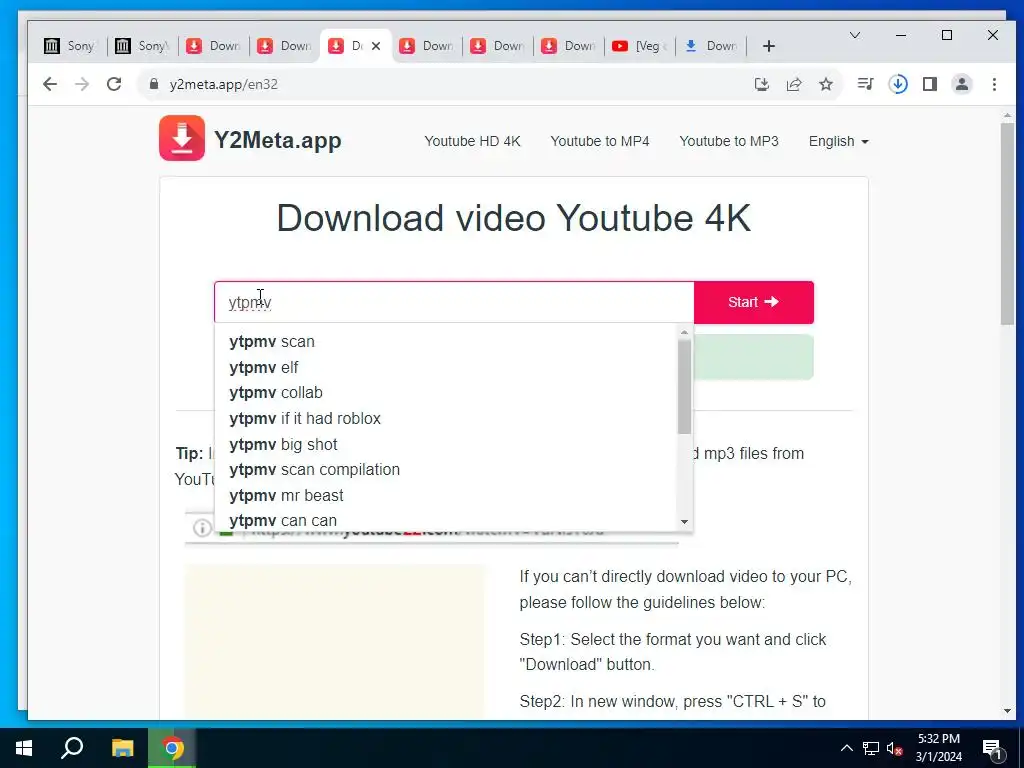The image size is (1024, 768).
Task: Open Youtube HD 4K page
Action: (x=472, y=141)
